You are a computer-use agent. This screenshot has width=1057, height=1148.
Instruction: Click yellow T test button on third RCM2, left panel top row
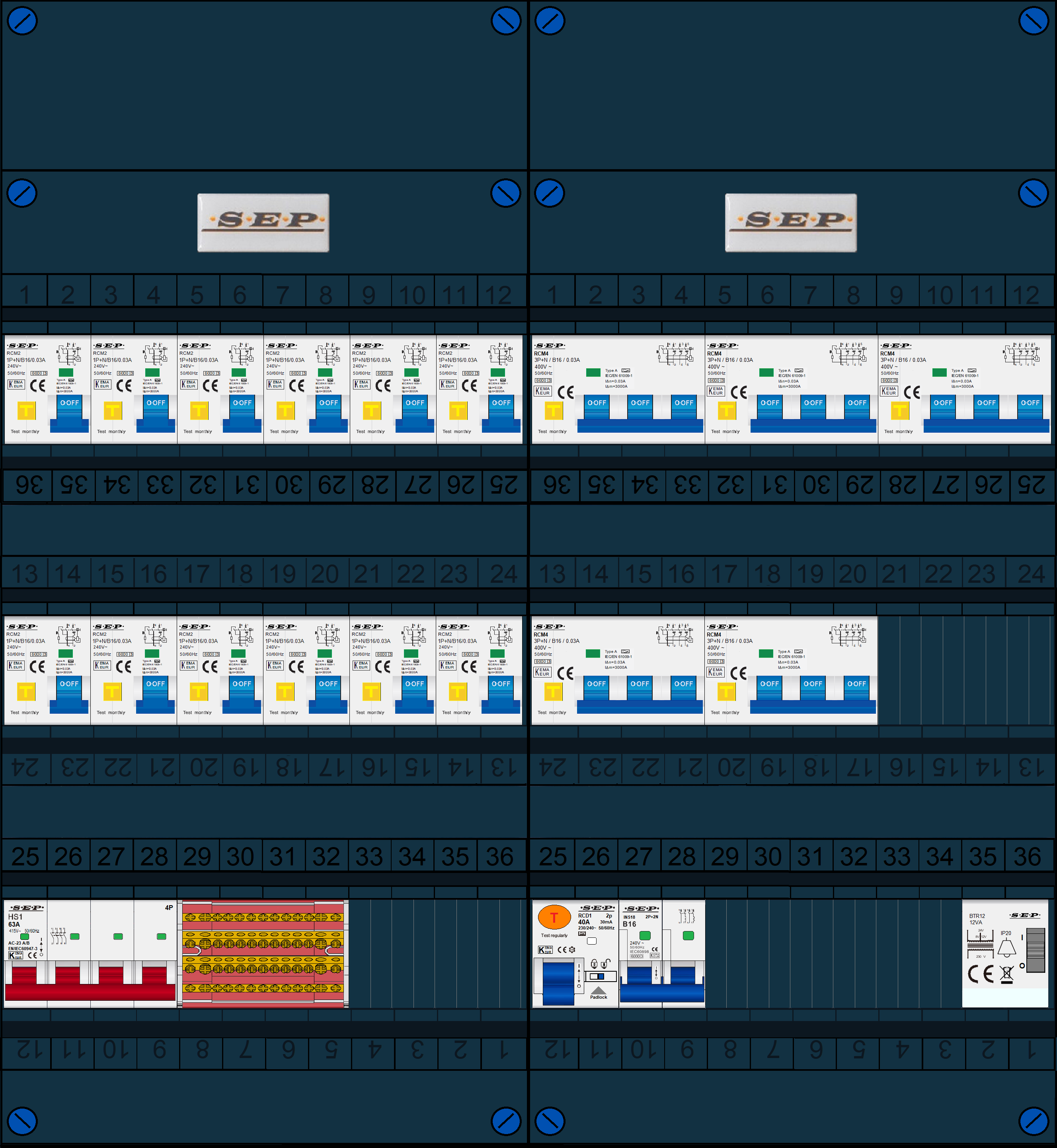199,411
